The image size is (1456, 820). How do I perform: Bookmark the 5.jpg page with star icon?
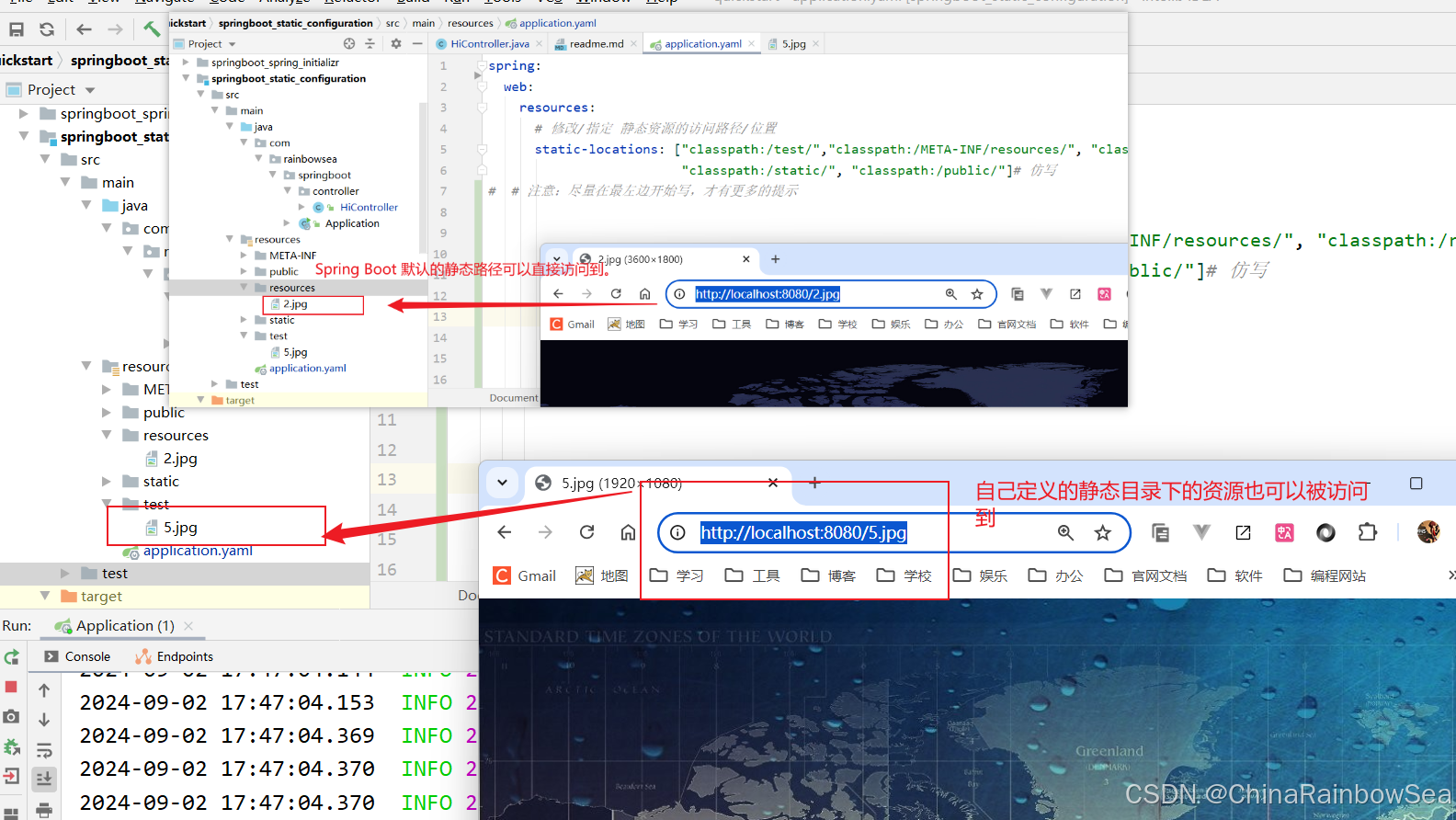point(1103,532)
